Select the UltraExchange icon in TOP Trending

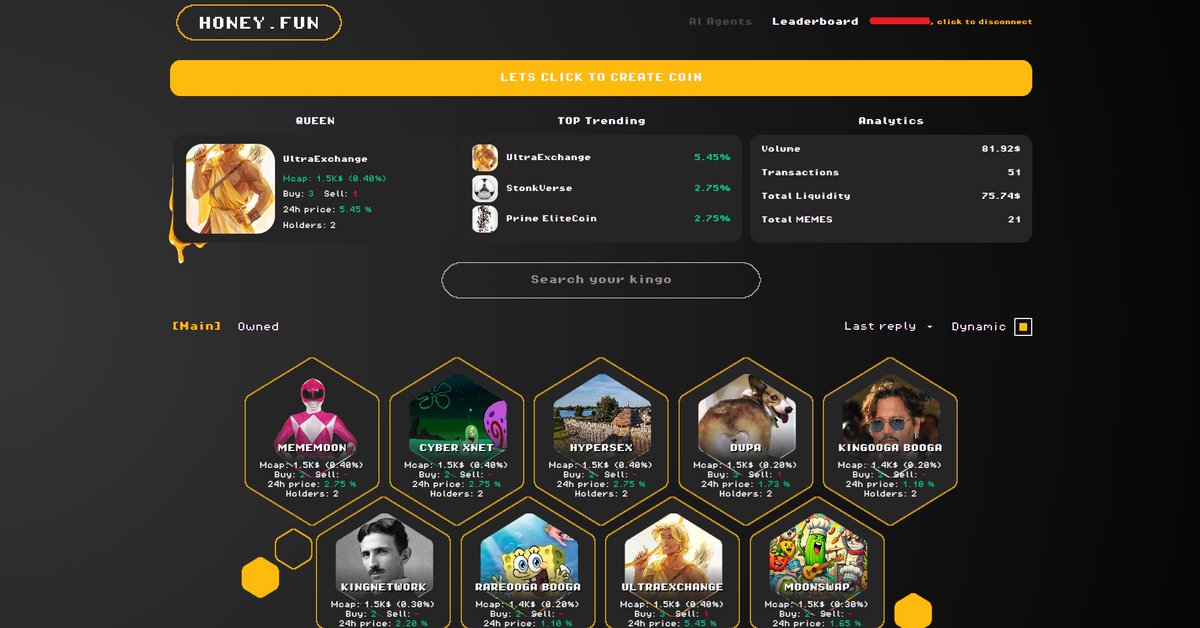[x=483, y=157]
